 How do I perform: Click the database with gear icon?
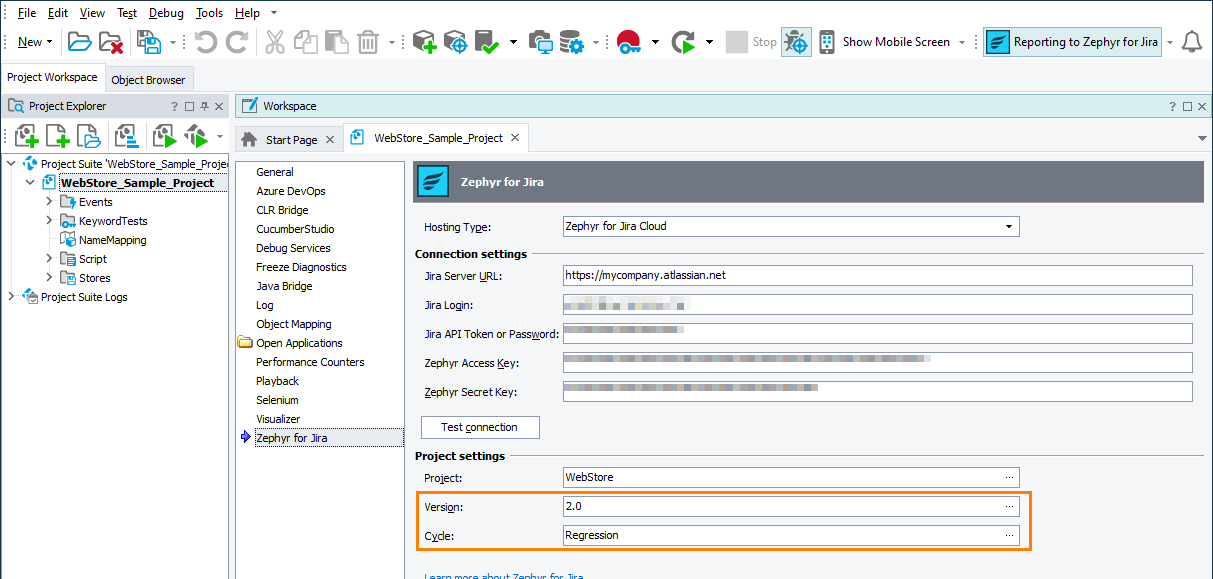[571, 42]
